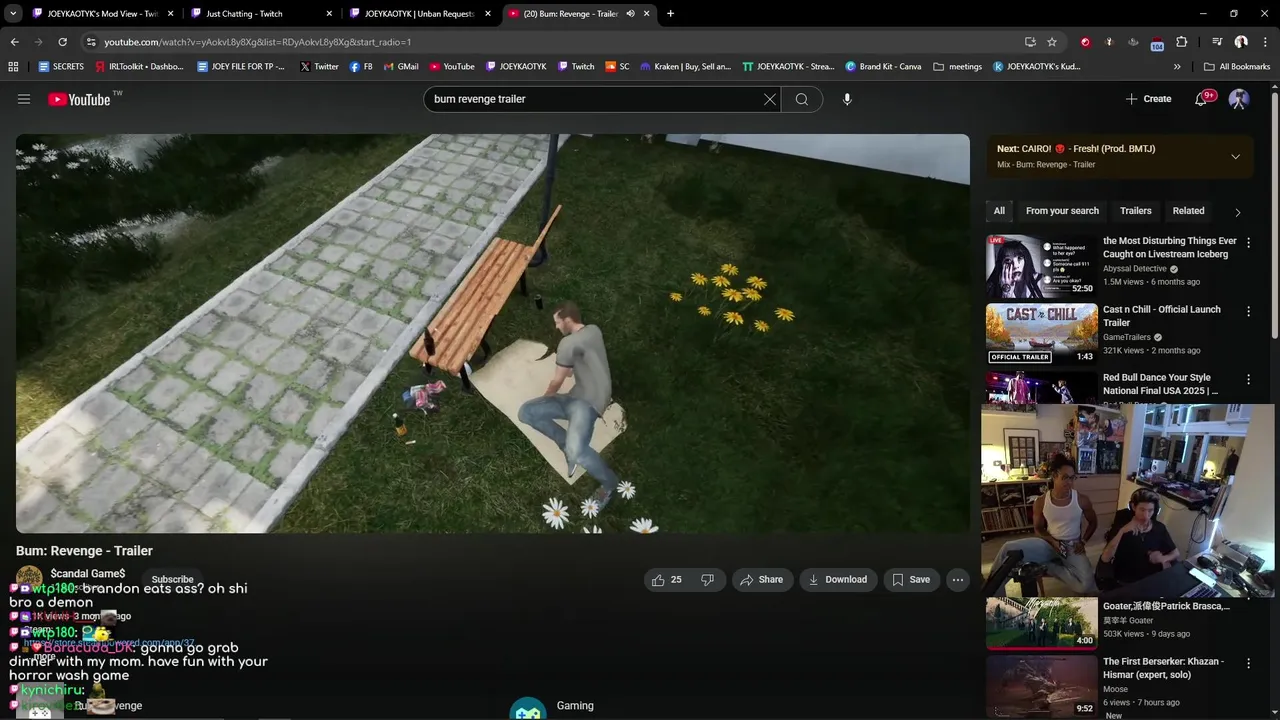Open the Most Disturbing Things video thumbnail
The image size is (1280, 720).
click(1041, 266)
